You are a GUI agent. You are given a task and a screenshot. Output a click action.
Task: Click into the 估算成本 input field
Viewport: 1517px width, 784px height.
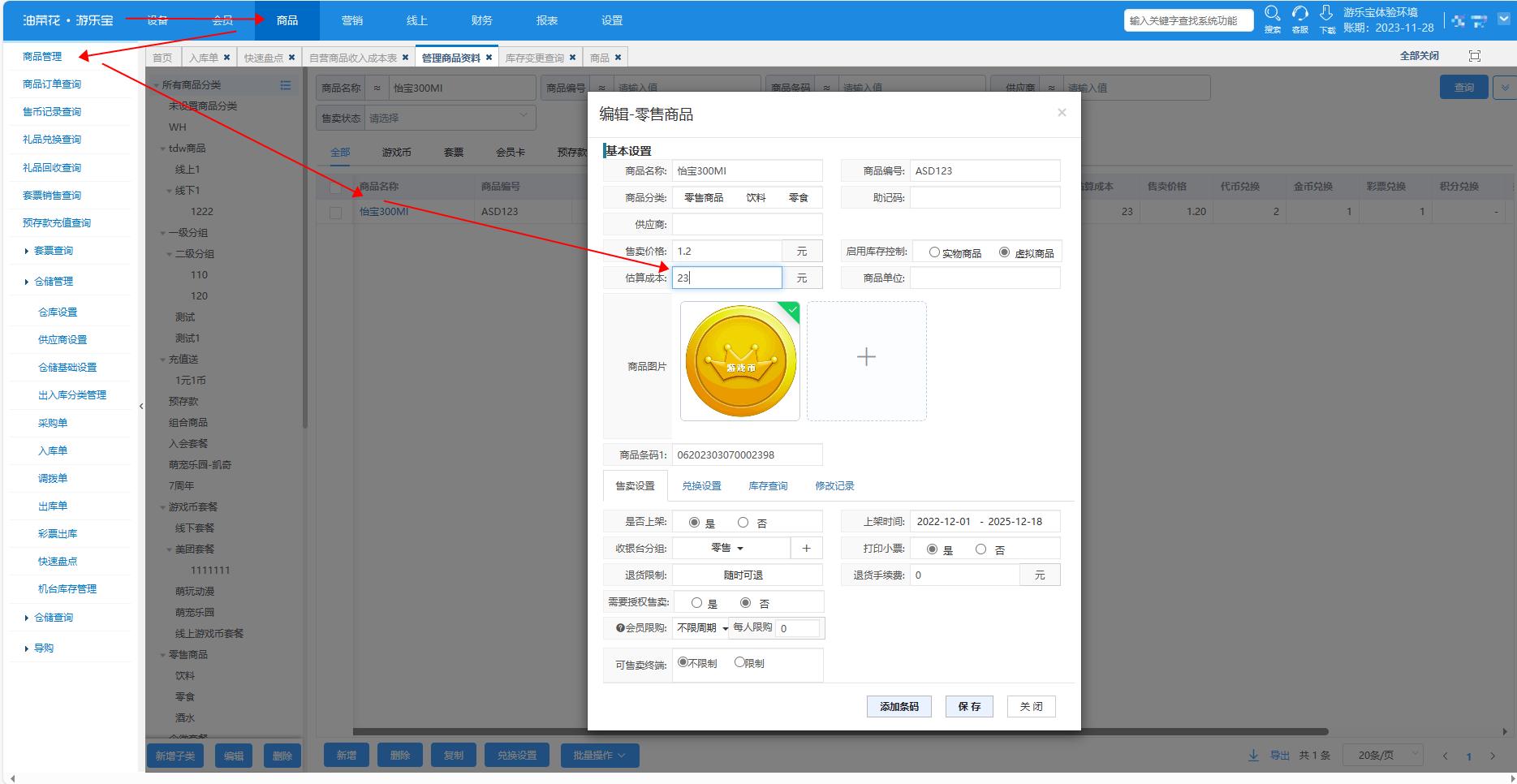(x=727, y=278)
